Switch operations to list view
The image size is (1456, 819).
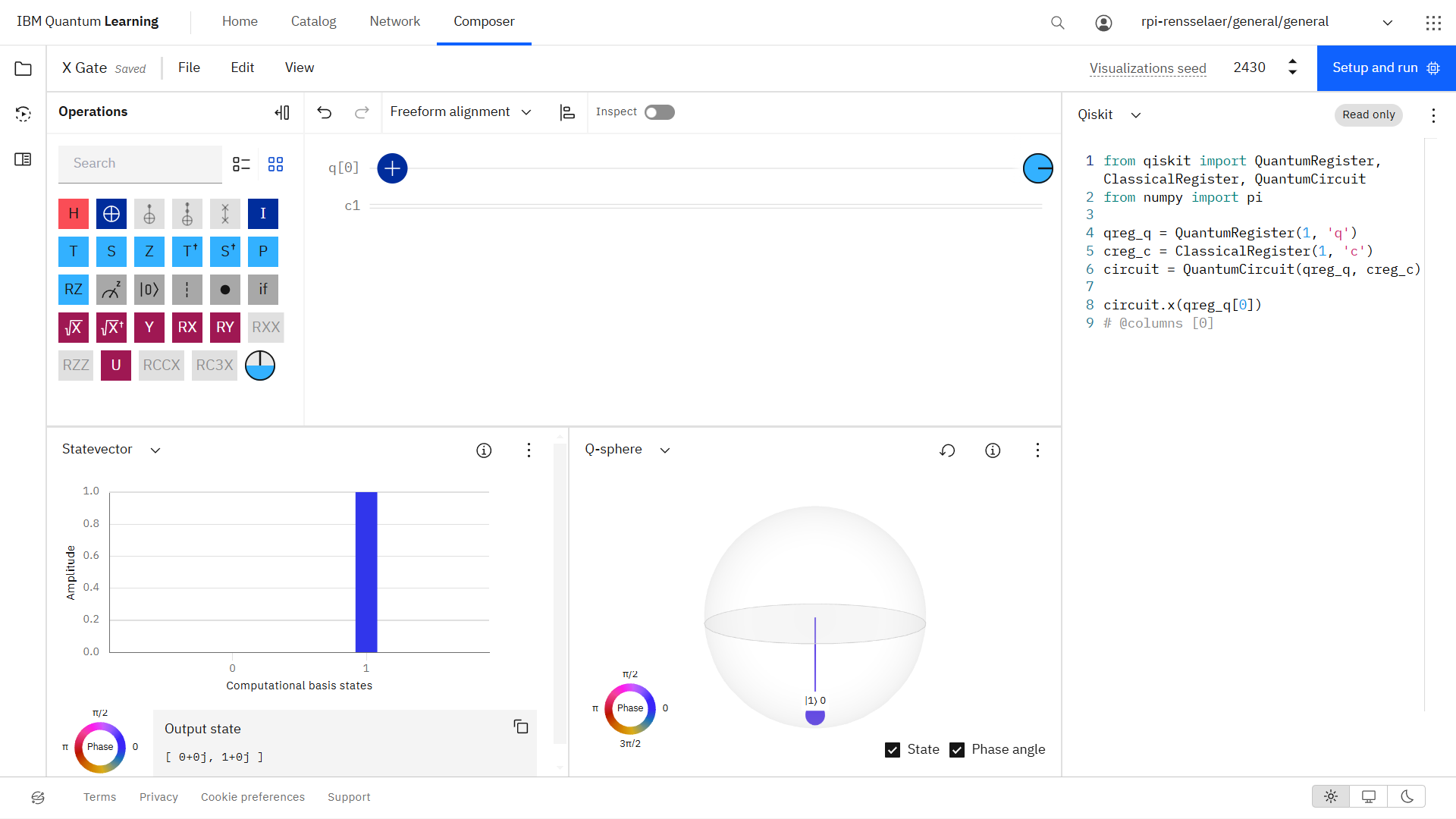241,164
